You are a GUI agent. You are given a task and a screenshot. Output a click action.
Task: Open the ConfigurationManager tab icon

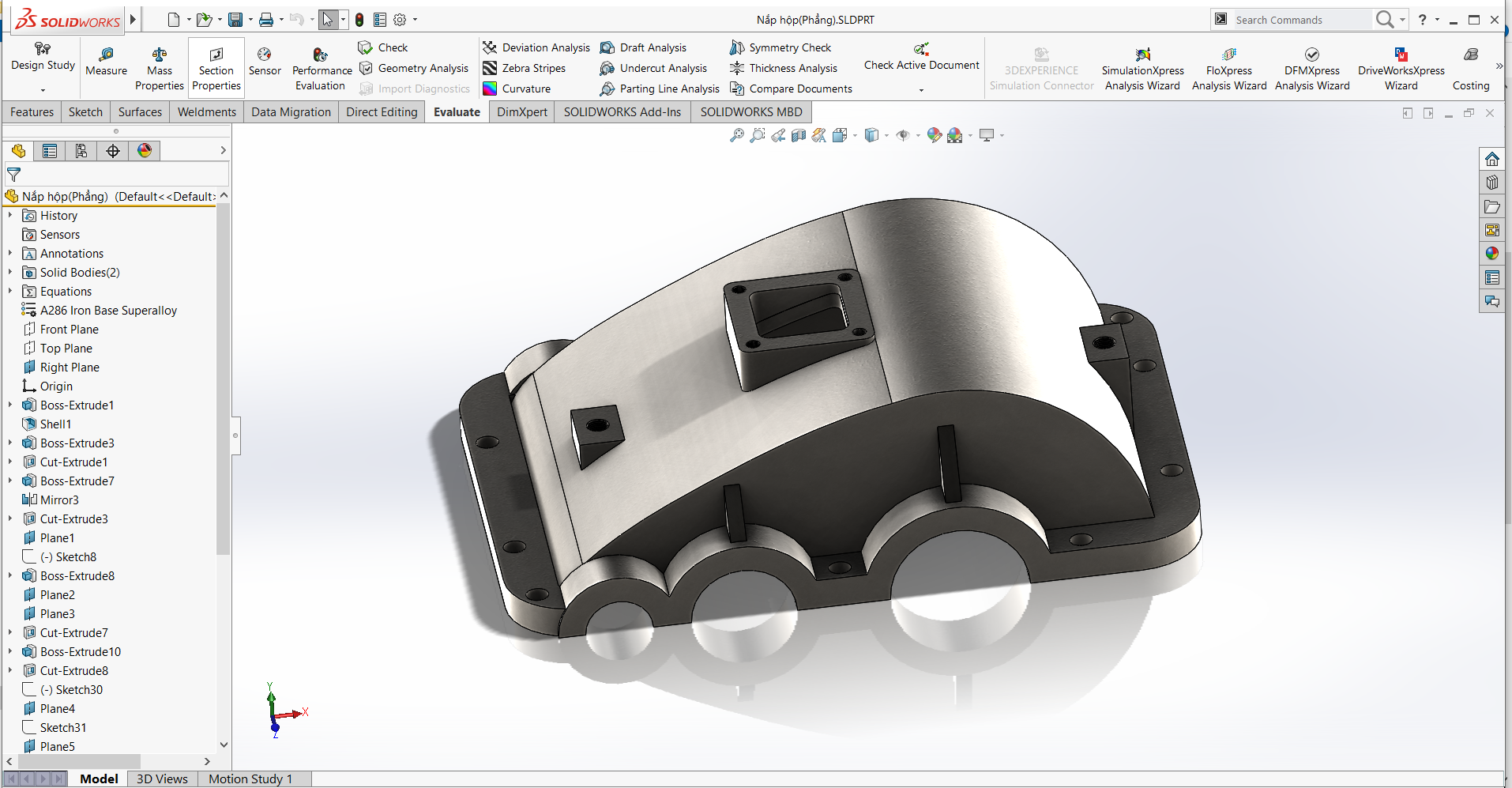point(81,151)
